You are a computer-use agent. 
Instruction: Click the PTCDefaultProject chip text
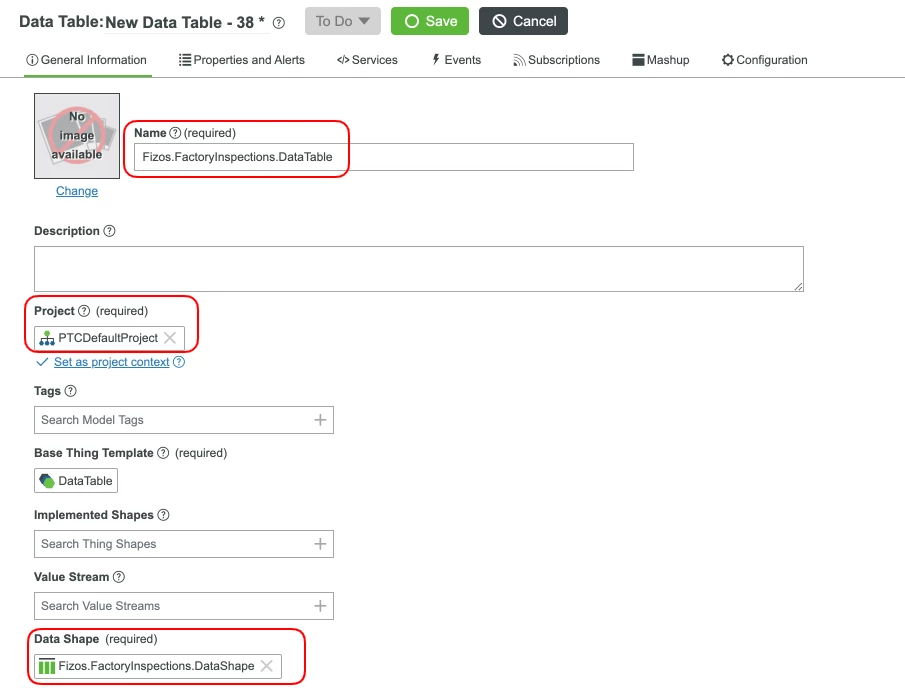click(108, 338)
